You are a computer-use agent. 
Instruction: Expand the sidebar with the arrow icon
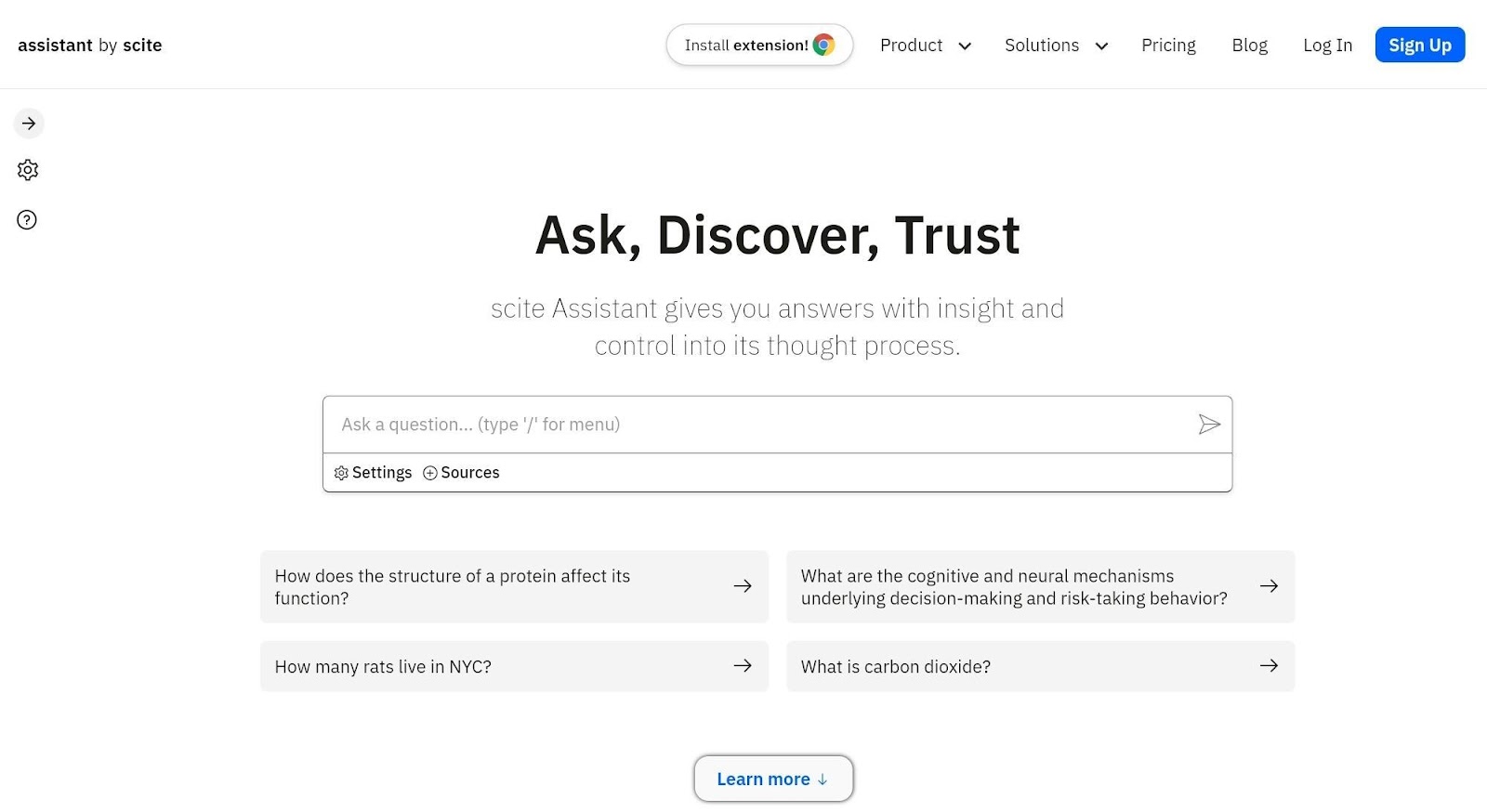point(29,124)
